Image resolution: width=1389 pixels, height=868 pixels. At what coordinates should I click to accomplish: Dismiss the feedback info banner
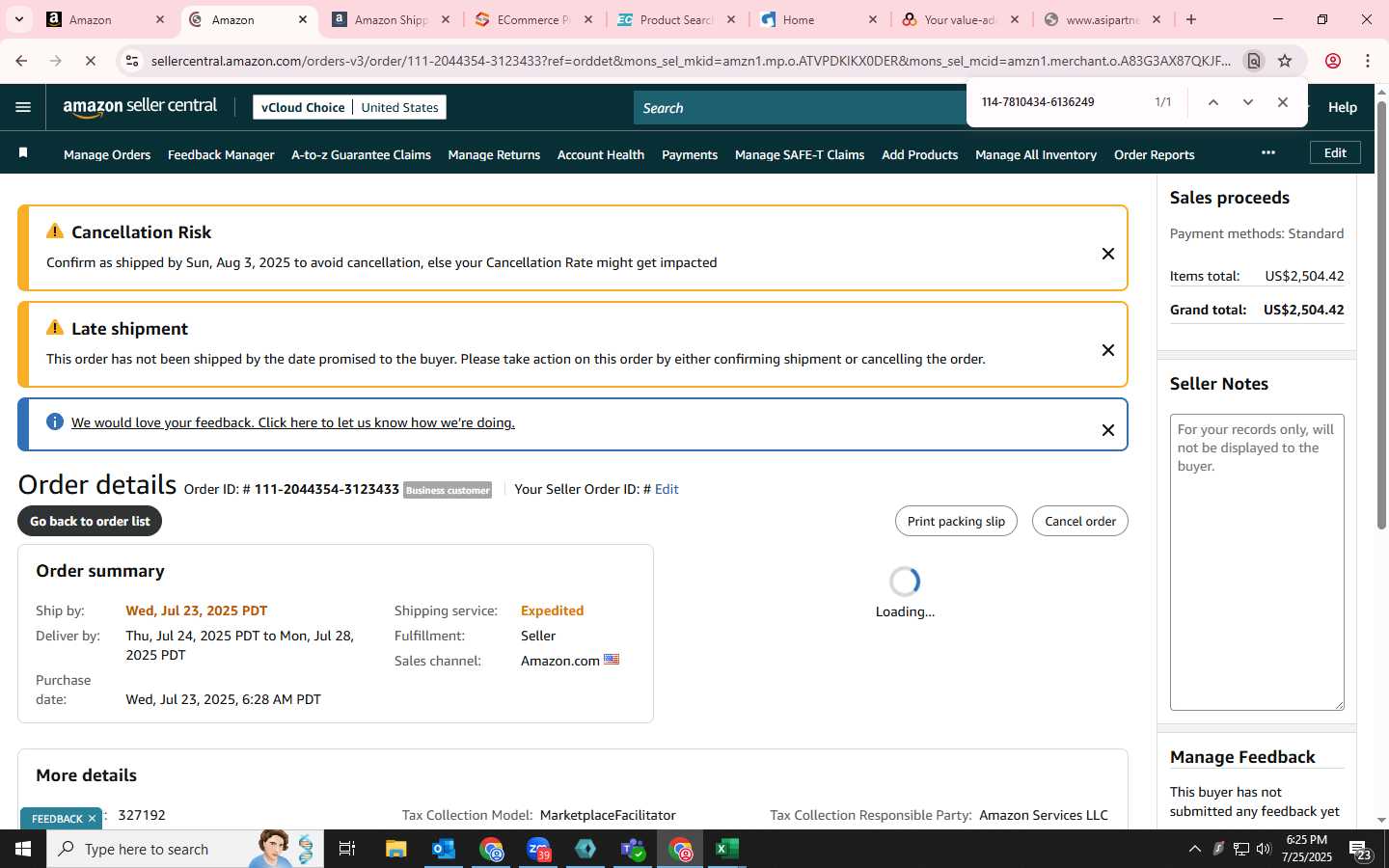coord(1108,430)
